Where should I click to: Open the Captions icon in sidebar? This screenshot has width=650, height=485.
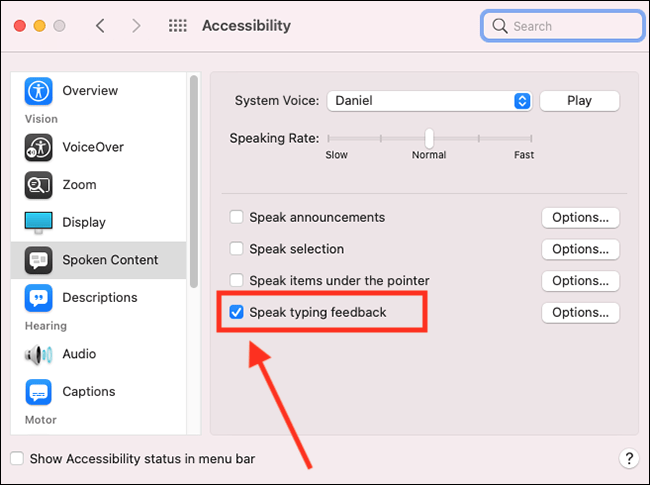[x=38, y=392]
